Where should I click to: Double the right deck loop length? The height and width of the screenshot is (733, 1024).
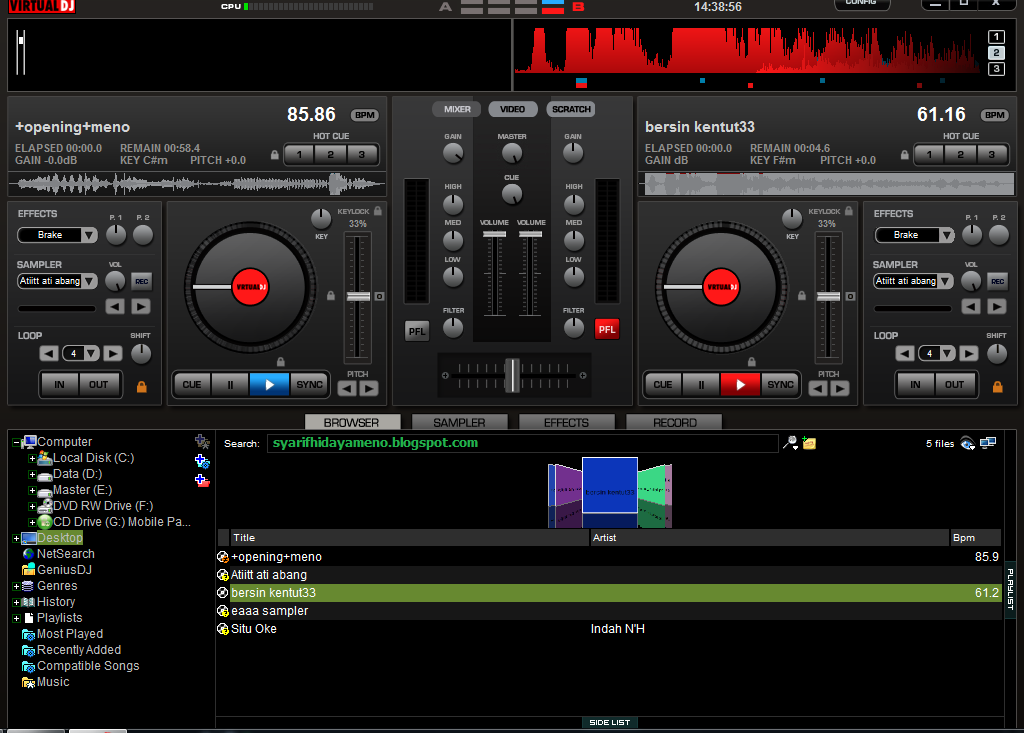click(968, 353)
